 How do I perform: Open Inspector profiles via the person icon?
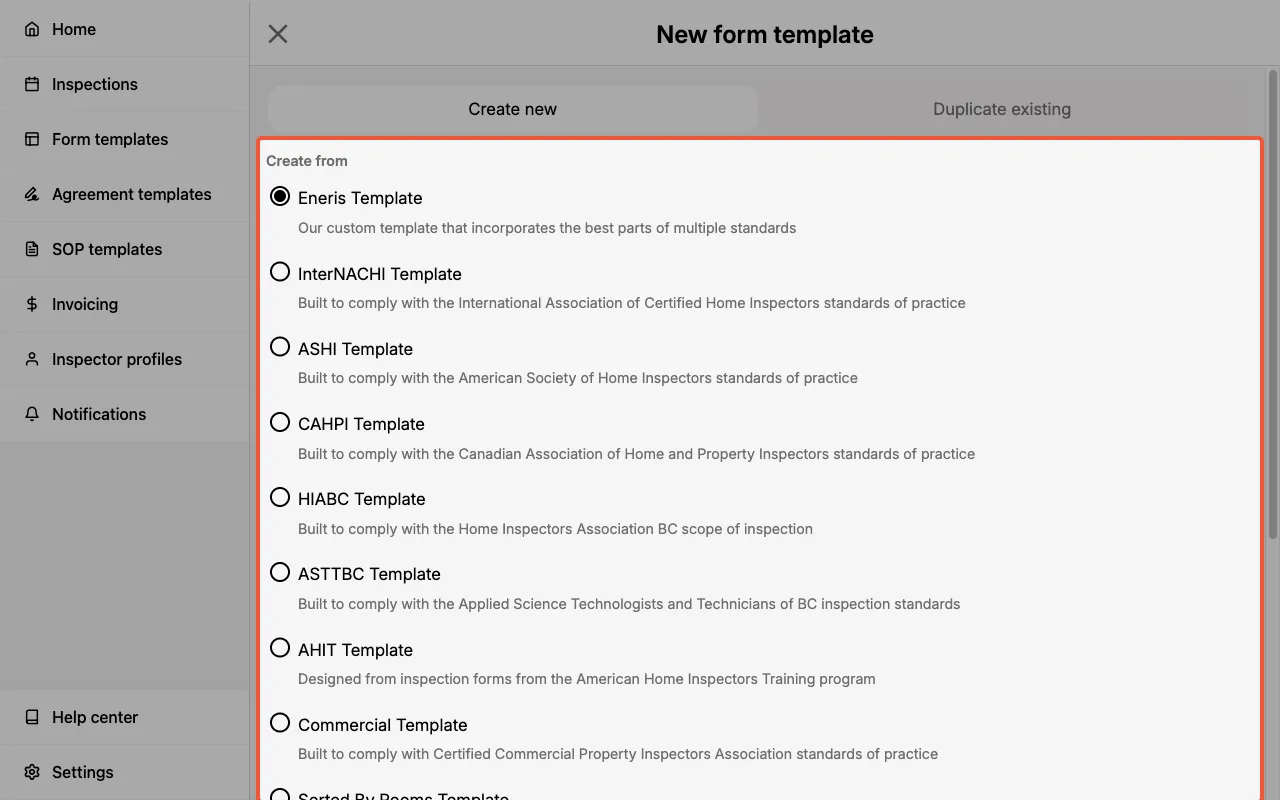coord(33,359)
